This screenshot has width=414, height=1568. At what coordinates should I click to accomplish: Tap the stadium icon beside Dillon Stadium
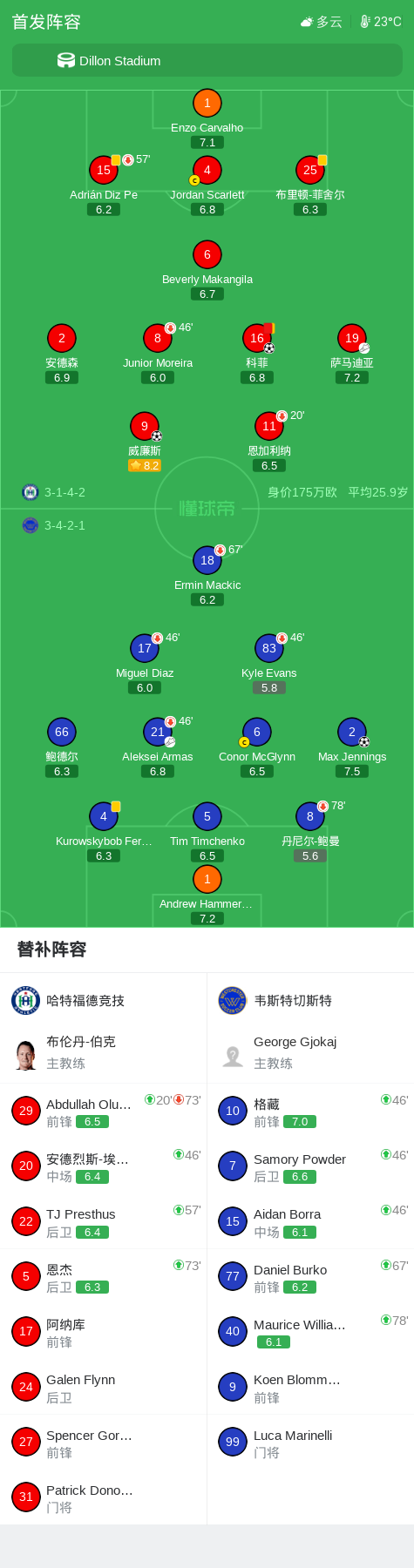tap(66, 60)
